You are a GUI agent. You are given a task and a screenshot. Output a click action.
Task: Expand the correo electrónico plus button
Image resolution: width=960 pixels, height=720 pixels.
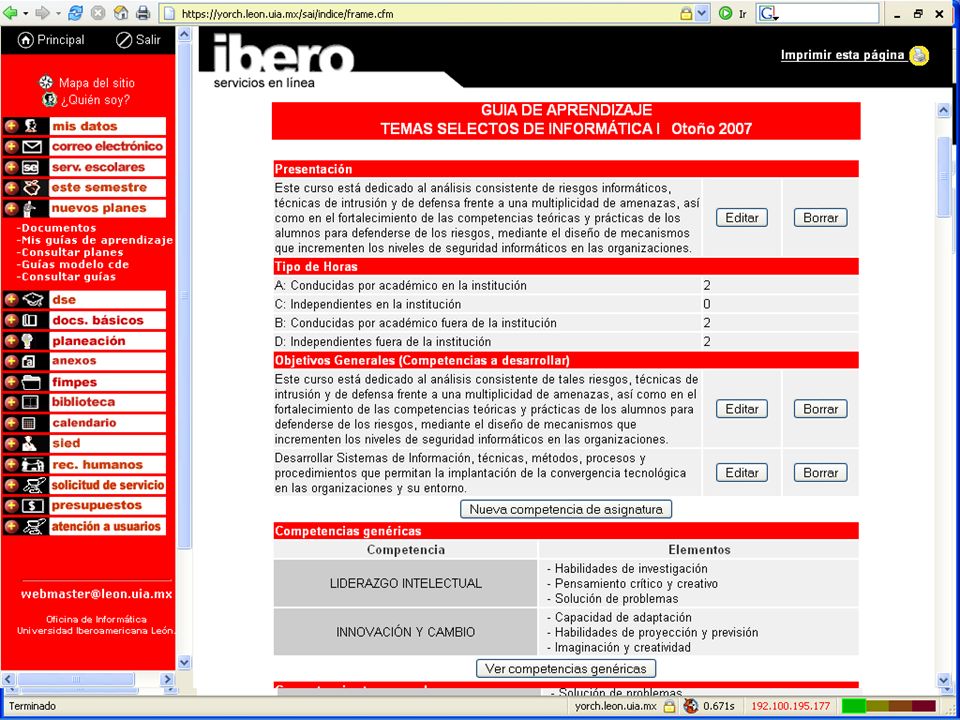tap(11, 147)
